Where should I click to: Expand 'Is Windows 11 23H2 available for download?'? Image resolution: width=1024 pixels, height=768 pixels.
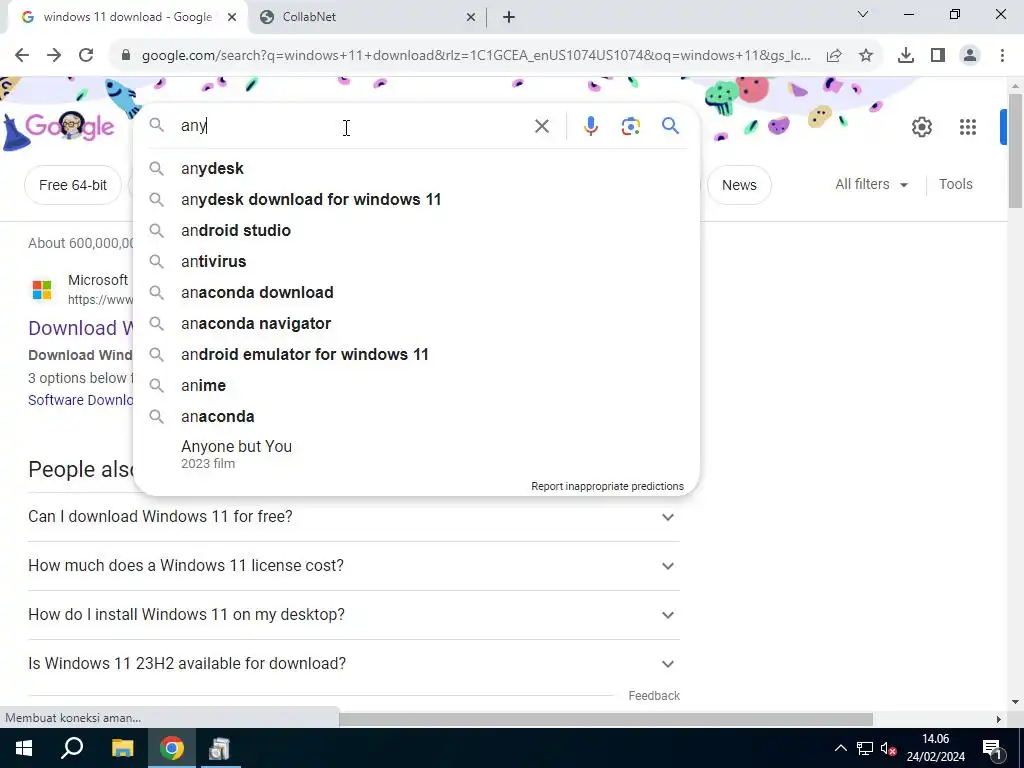(354, 664)
